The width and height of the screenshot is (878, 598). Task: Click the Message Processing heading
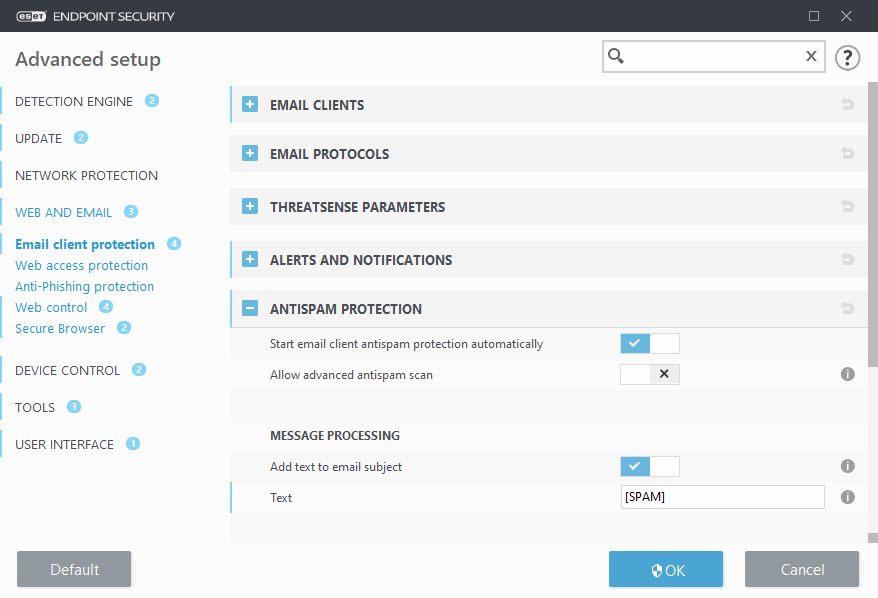[x=335, y=435]
